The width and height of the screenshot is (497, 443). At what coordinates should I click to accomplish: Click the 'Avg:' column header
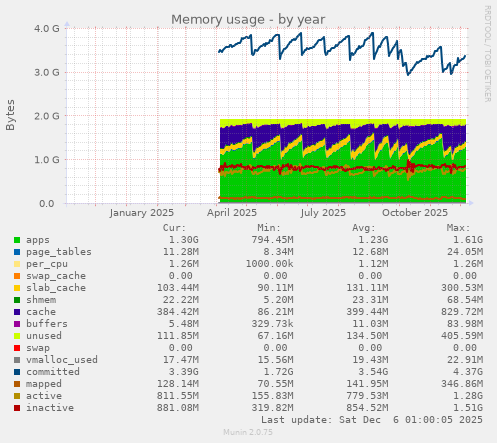364,228
